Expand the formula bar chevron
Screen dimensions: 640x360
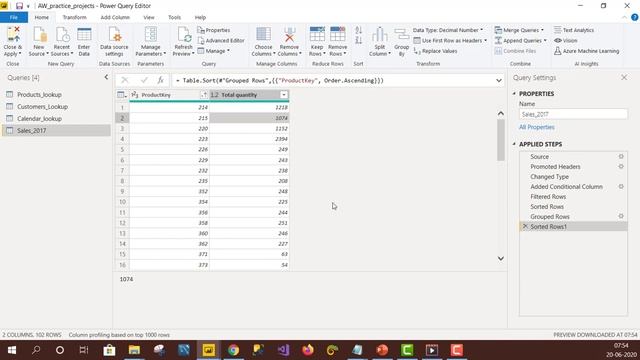(499, 80)
